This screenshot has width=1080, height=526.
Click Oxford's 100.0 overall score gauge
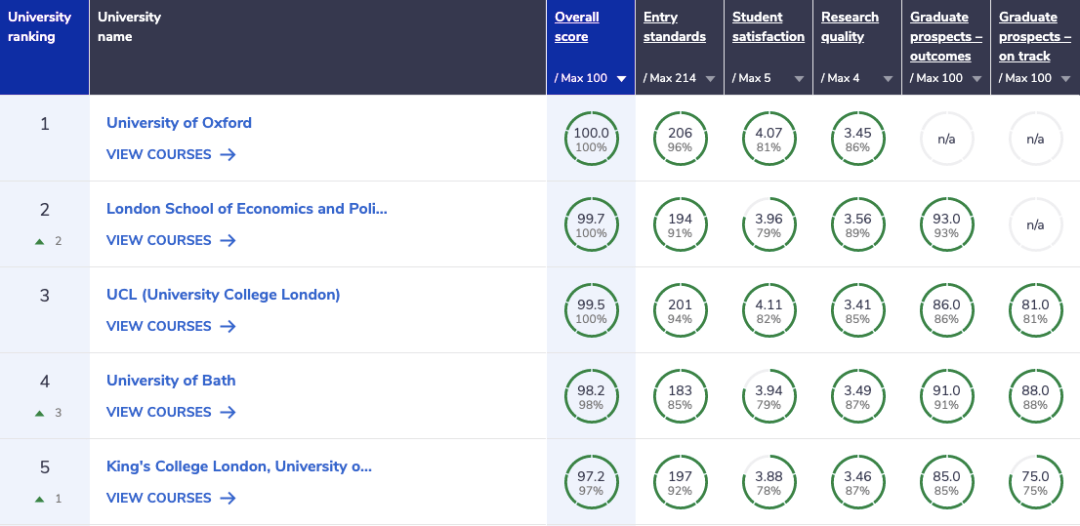(592, 138)
